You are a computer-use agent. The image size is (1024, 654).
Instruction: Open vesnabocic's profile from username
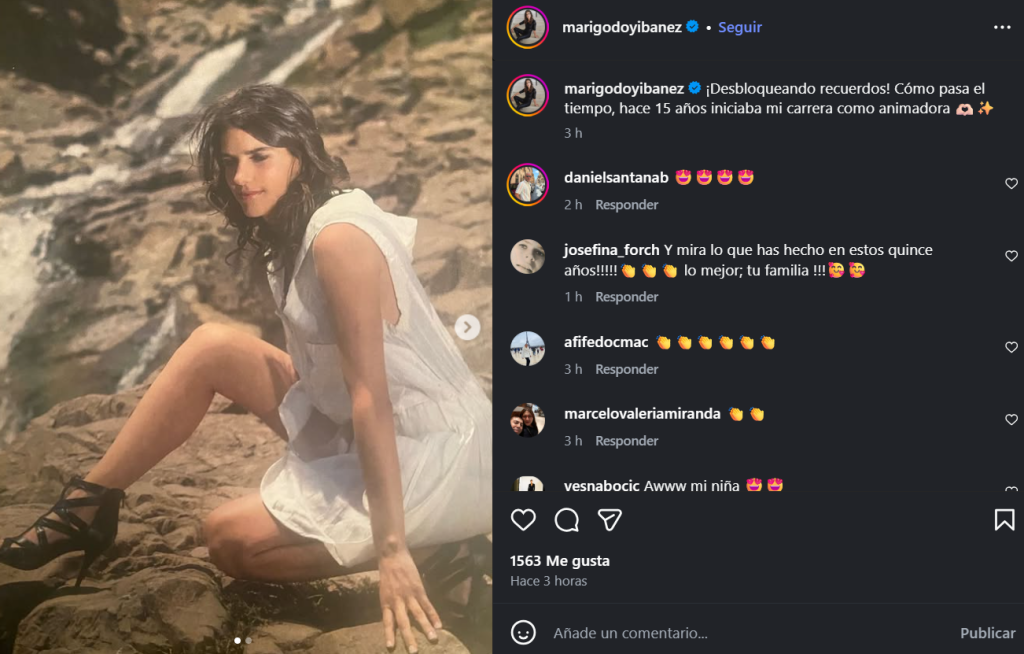click(x=602, y=486)
